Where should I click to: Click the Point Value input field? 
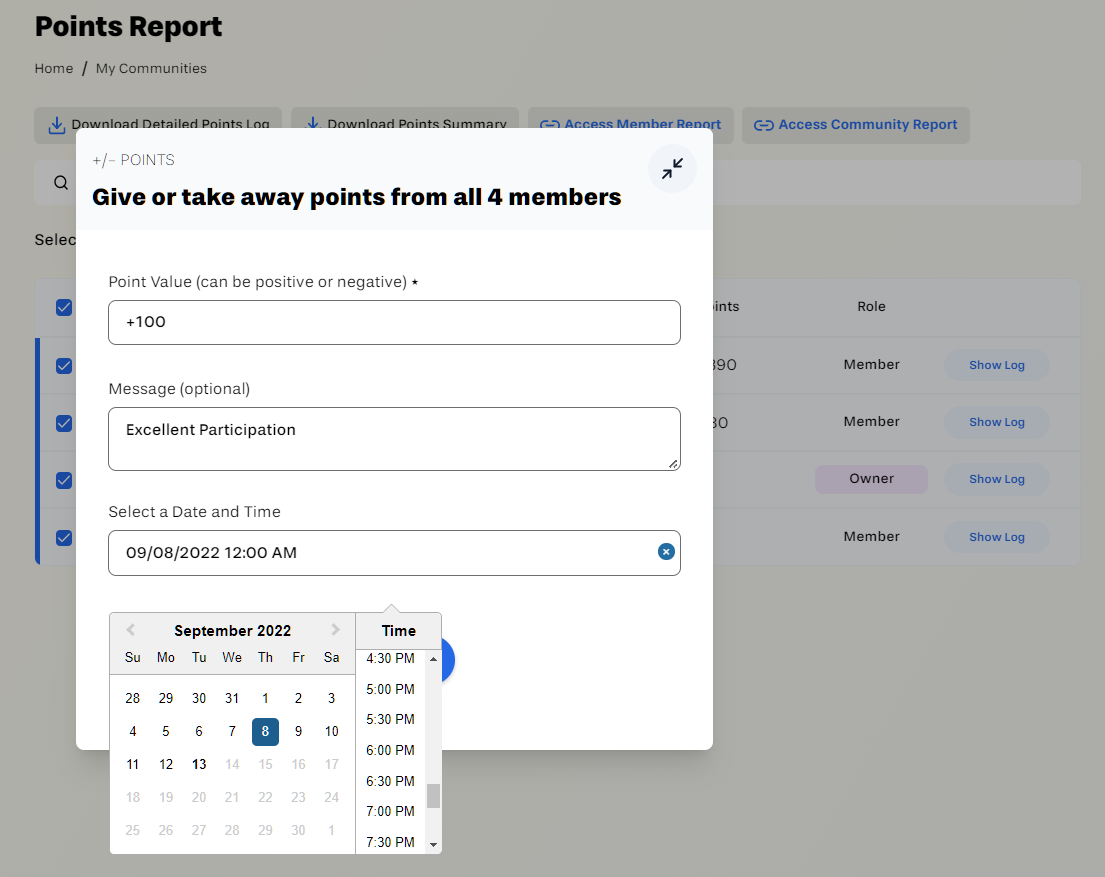pos(394,323)
